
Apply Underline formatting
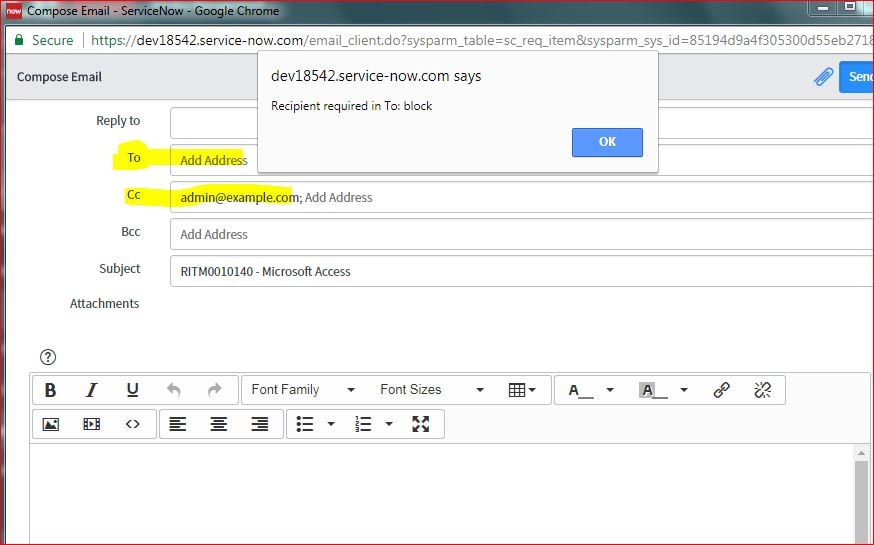pyautogui.click(x=132, y=390)
